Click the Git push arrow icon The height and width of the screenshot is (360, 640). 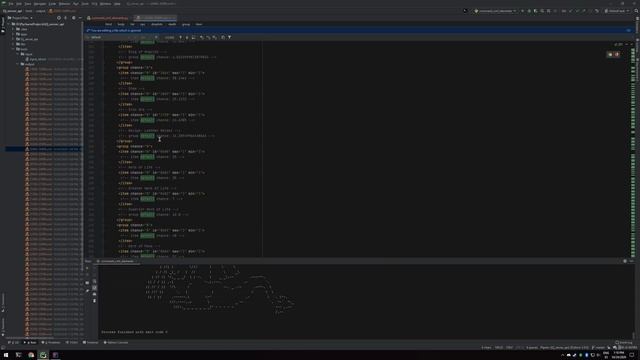[x=584, y=11]
